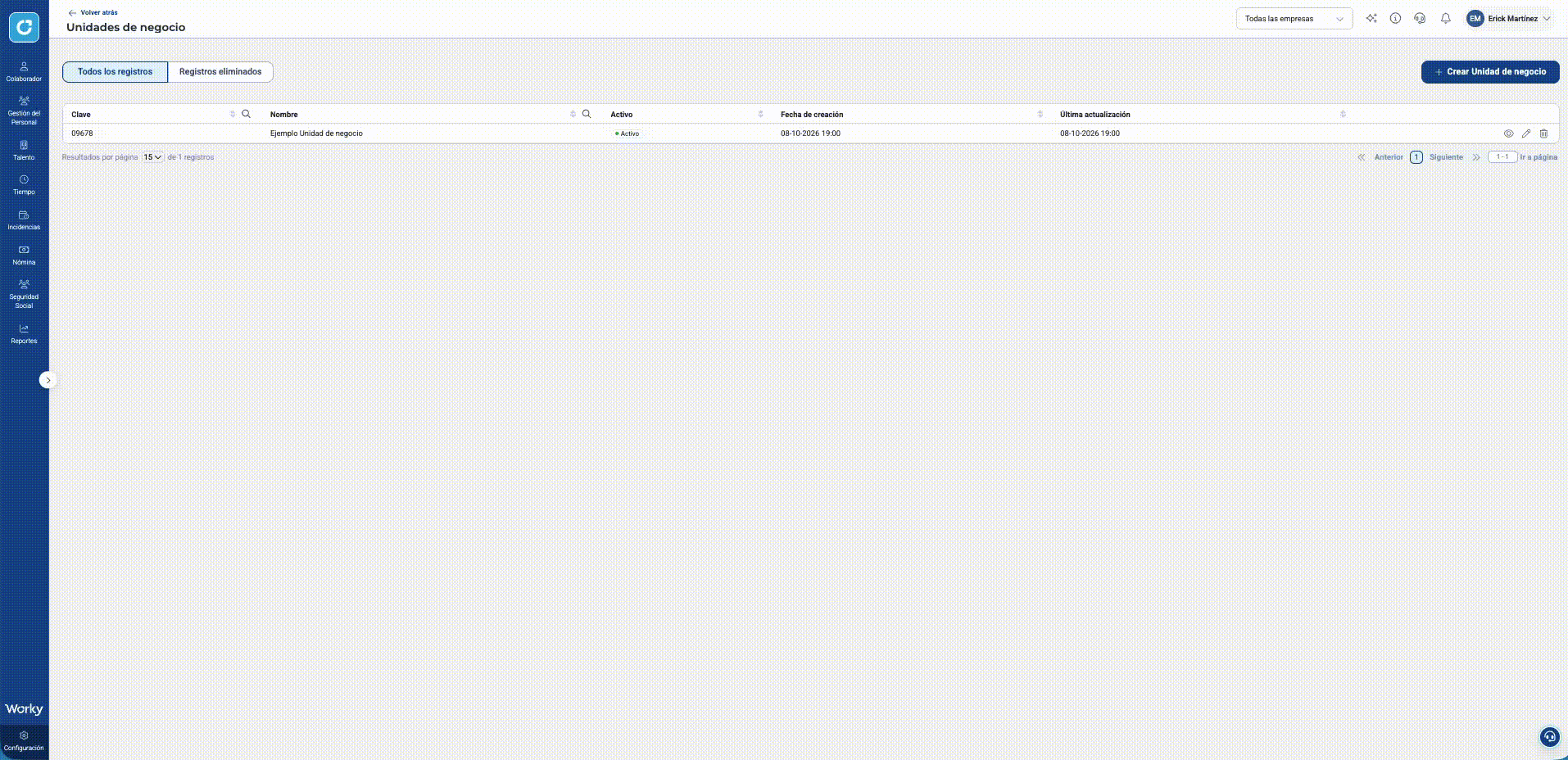View record details with eye icon
The width and height of the screenshot is (1568, 760).
click(x=1508, y=133)
